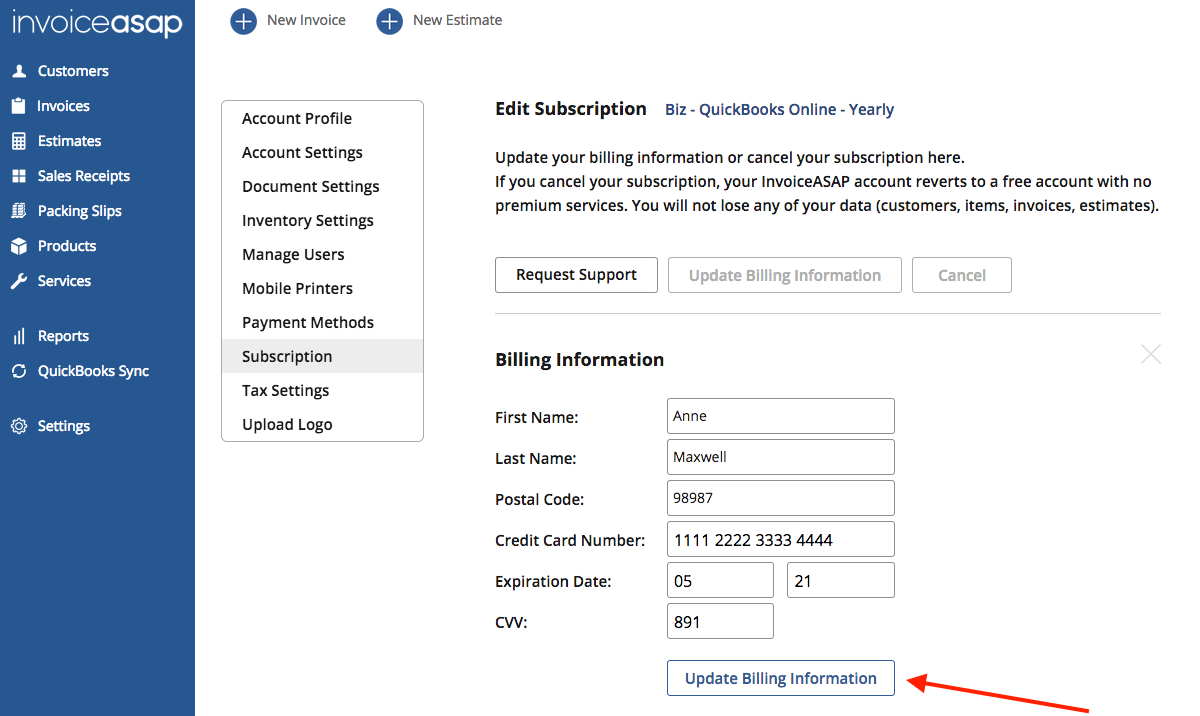1200x716 pixels.
Task: Click the Invoices clipboard icon
Action: coord(18,106)
